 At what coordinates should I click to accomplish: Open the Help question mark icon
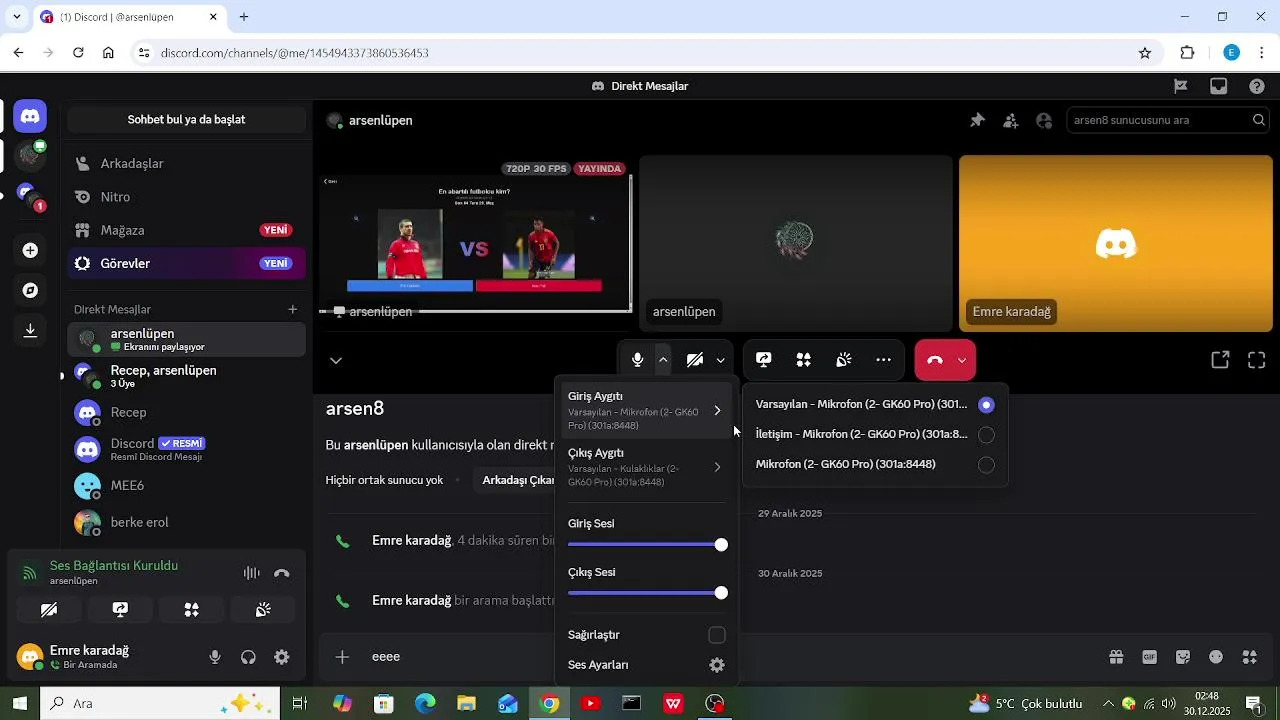[1257, 86]
